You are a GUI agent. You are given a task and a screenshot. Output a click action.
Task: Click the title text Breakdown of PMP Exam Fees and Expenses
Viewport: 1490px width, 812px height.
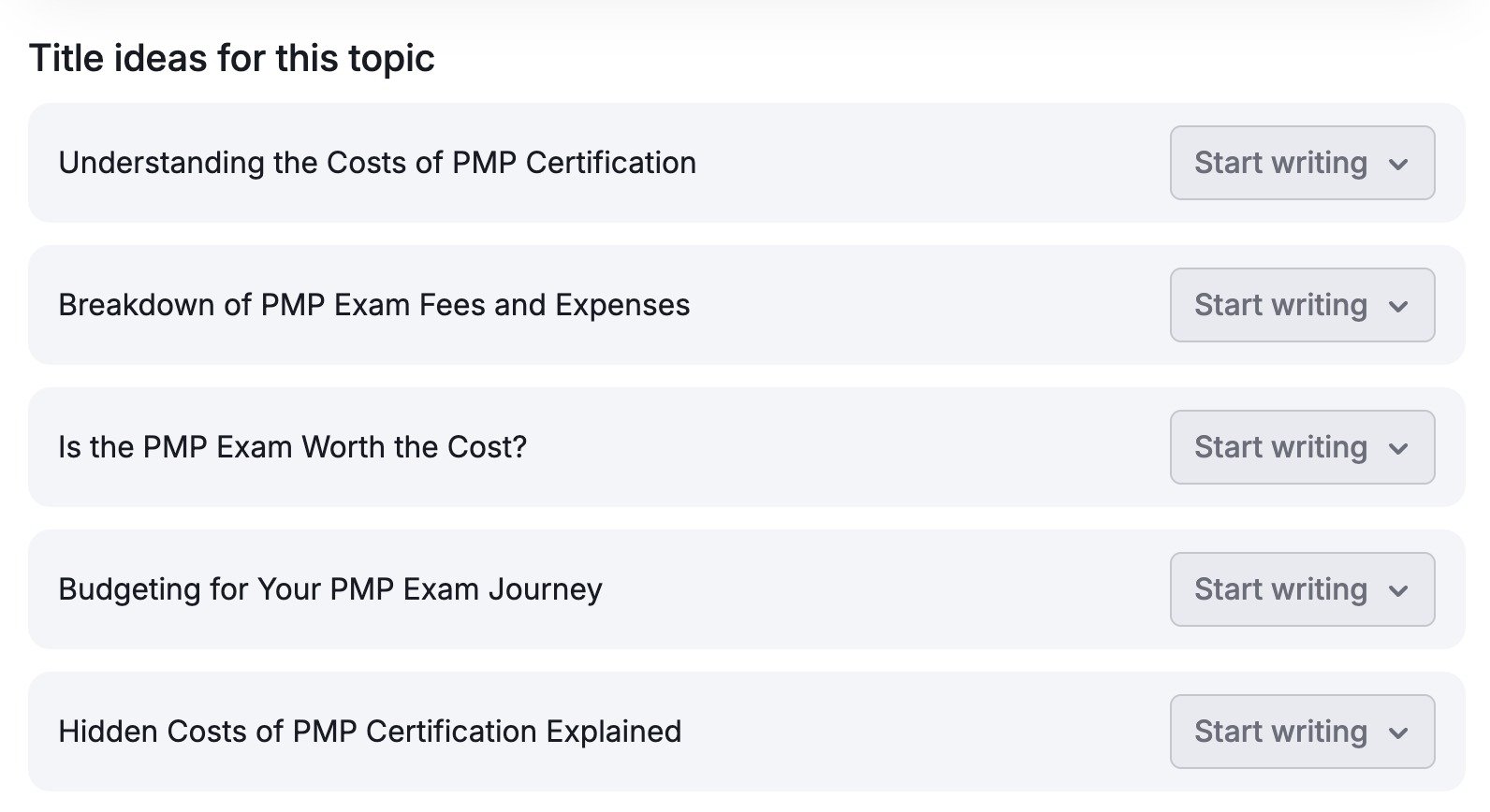coord(374,305)
